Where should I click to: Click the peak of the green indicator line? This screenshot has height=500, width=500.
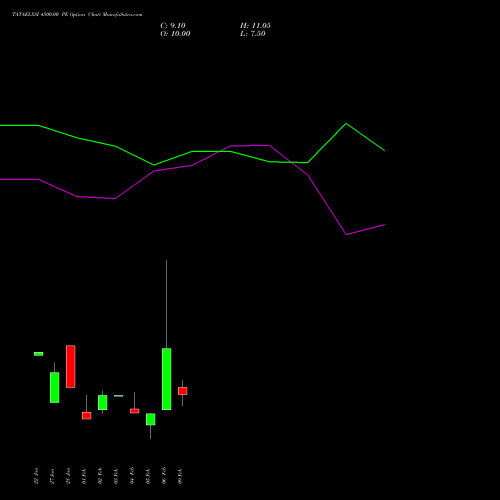click(346, 124)
